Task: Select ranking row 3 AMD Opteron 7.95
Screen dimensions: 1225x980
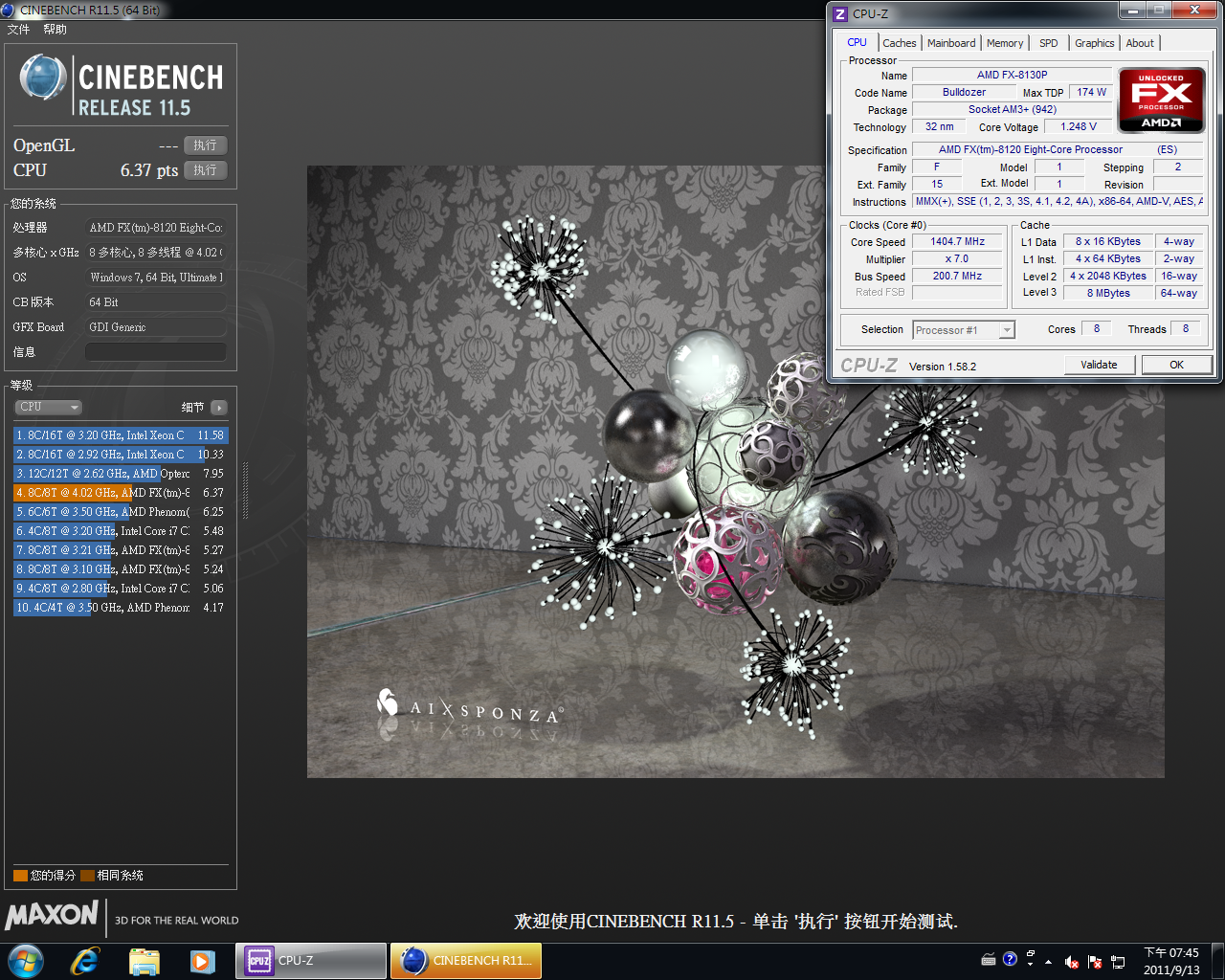Action: click(x=121, y=474)
